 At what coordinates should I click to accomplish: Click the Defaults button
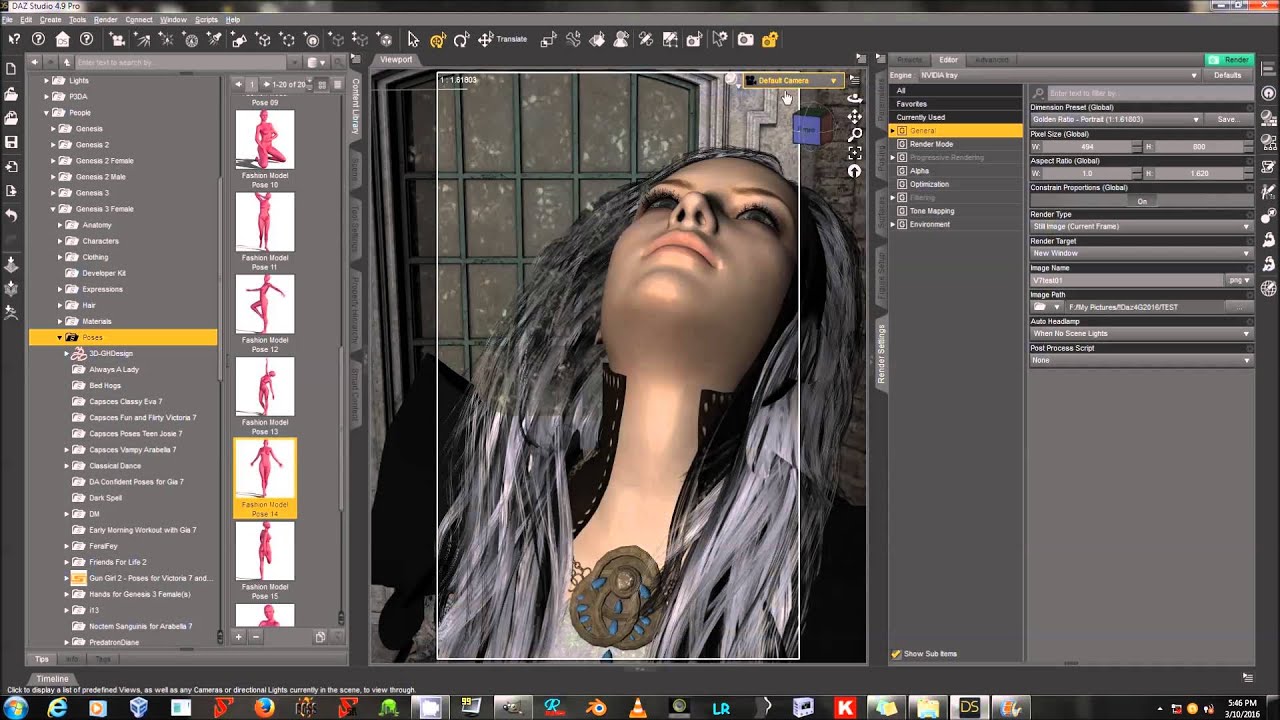pos(1227,75)
